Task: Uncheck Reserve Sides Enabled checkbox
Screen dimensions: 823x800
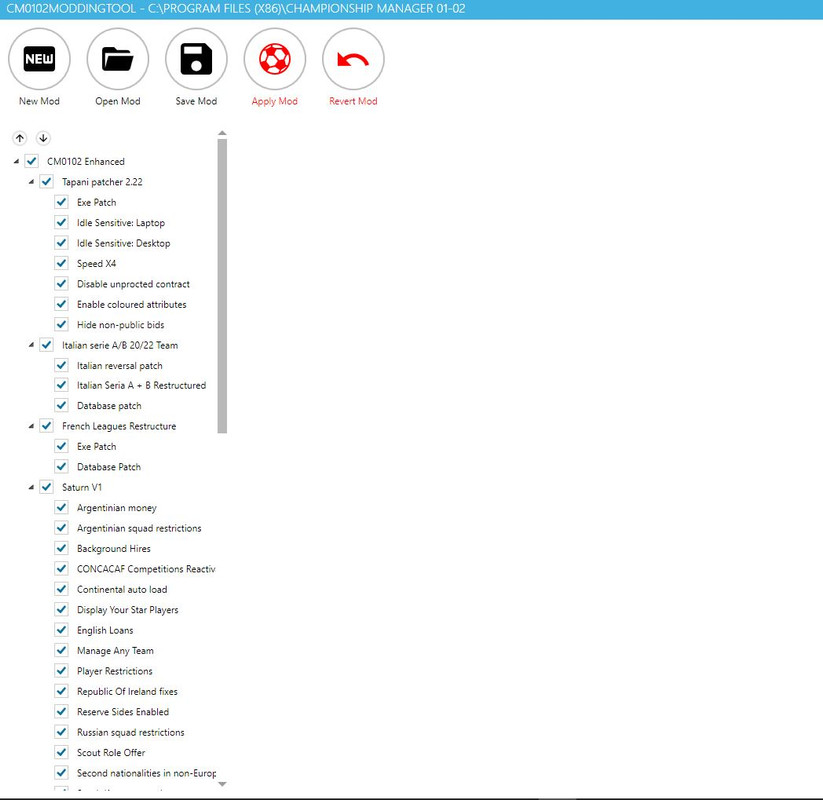Action: tap(61, 711)
